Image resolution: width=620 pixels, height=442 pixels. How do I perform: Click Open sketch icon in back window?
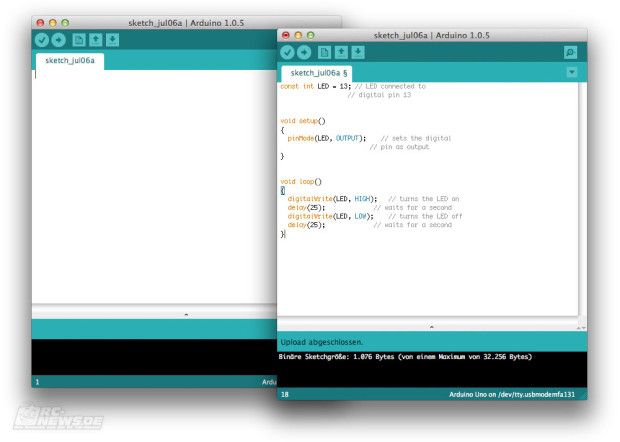coord(96,40)
